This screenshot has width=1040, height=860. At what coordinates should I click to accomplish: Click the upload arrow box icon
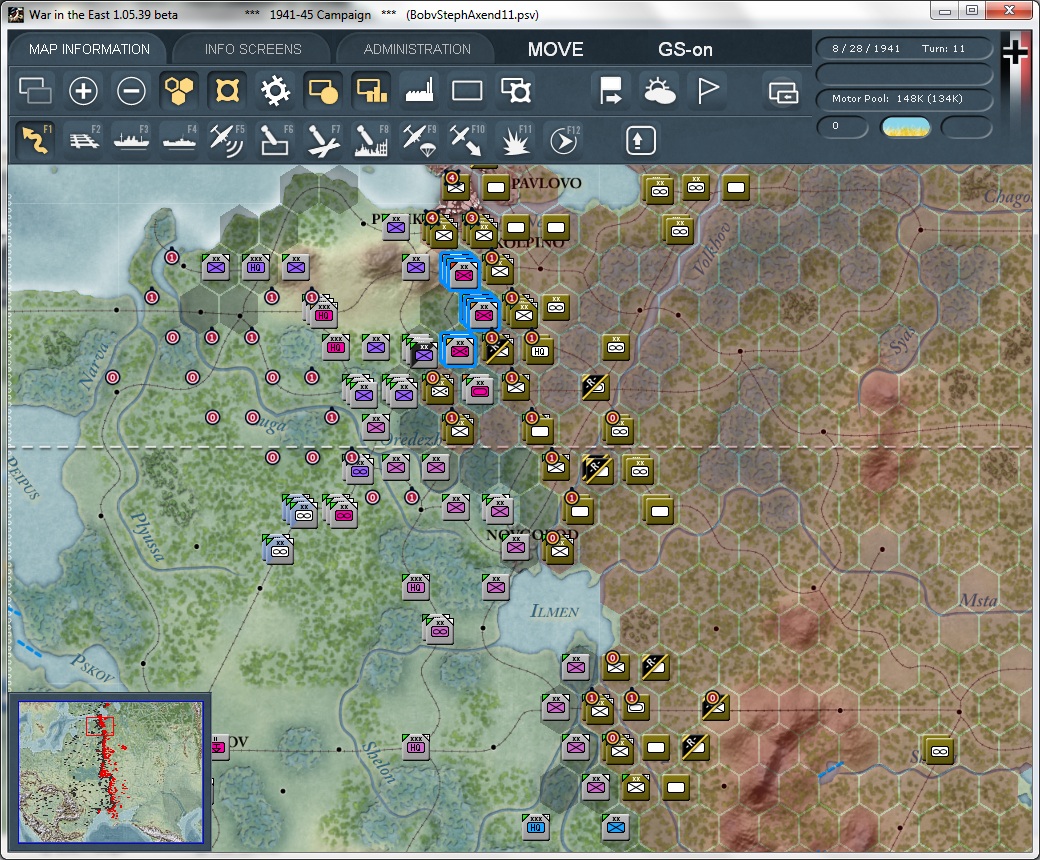[640, 140]
